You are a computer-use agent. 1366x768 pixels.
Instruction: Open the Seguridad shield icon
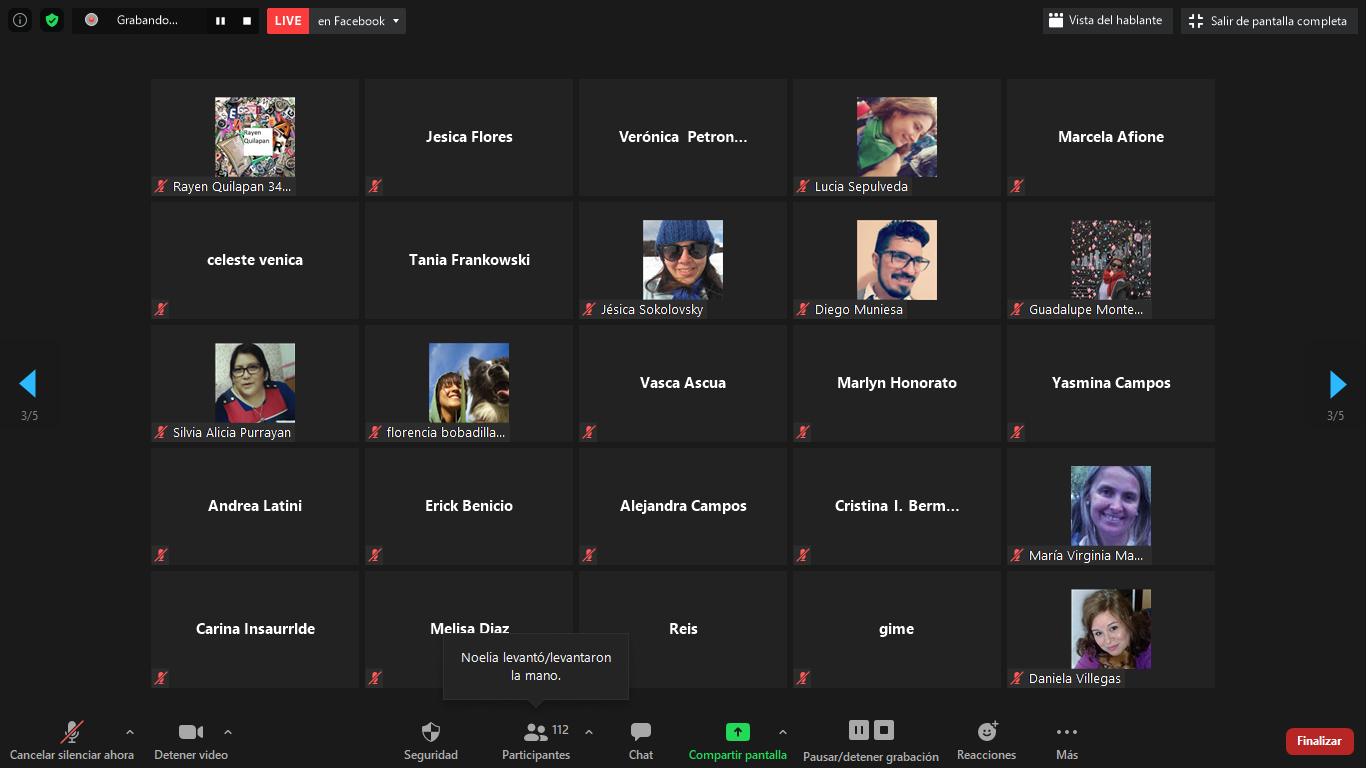click(x=431, y=732)
